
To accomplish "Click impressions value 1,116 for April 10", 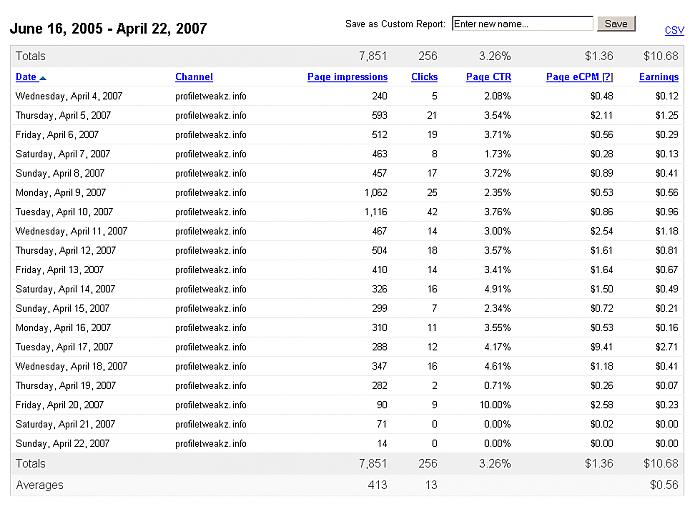I will point(376,212).
